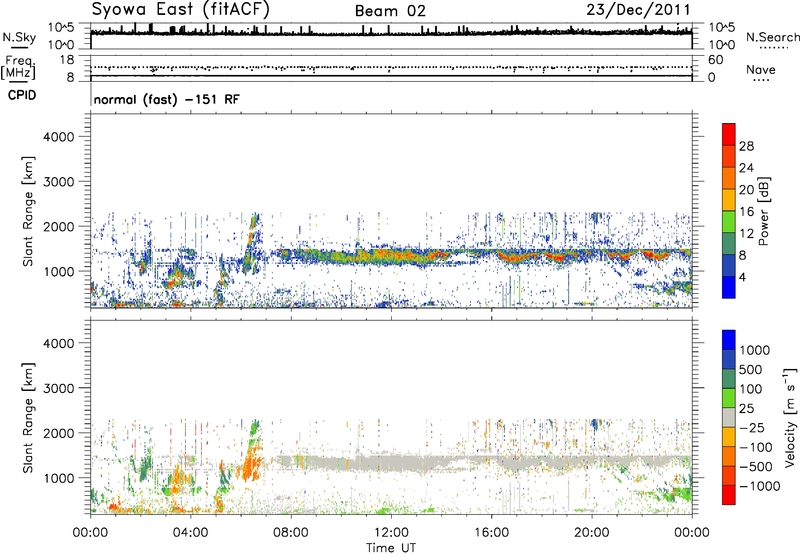Click the gray segment of Velocity color bar
Screen dimensions: 800x554
click(729, 417)
